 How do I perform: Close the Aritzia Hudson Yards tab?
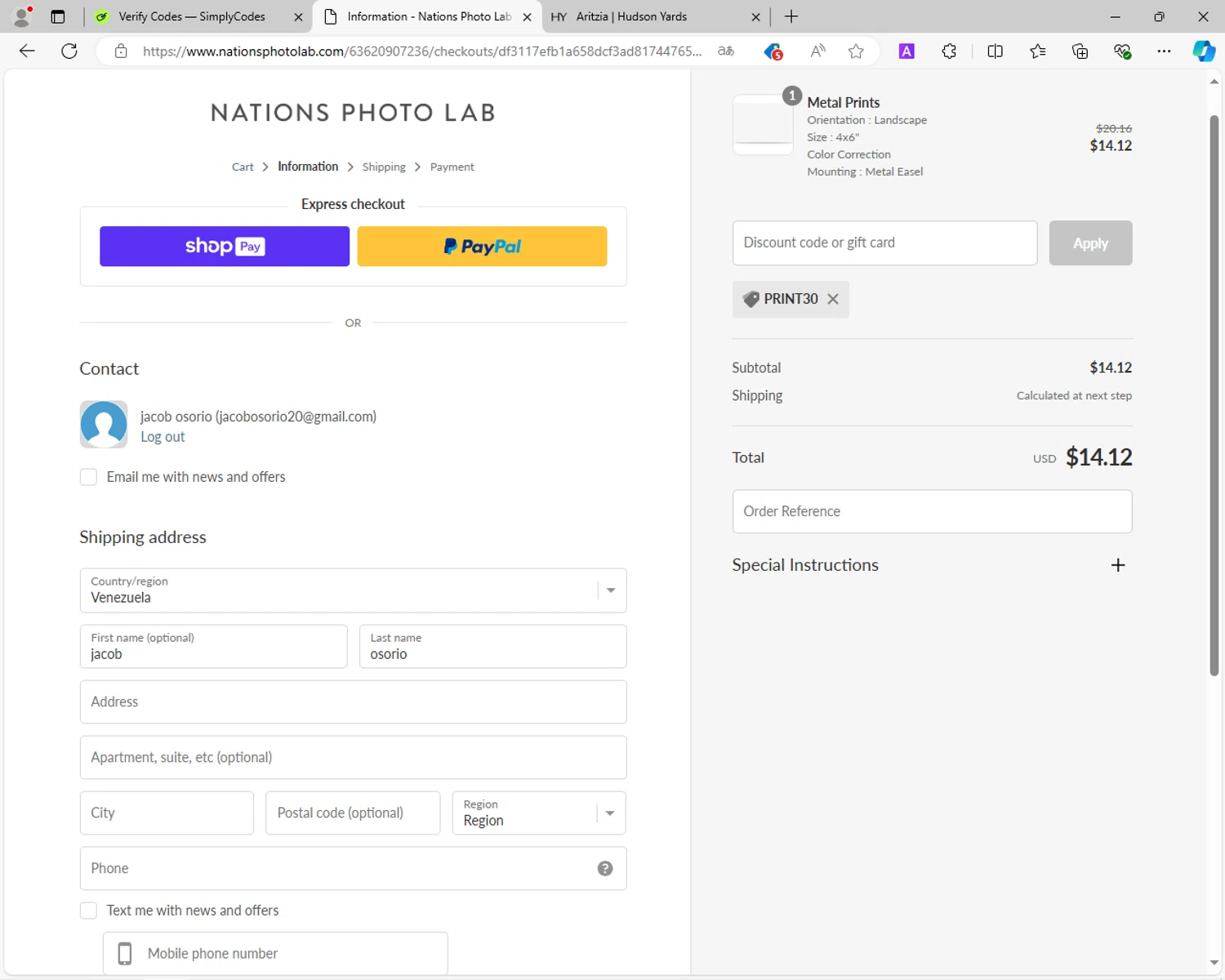click(755, 16)
